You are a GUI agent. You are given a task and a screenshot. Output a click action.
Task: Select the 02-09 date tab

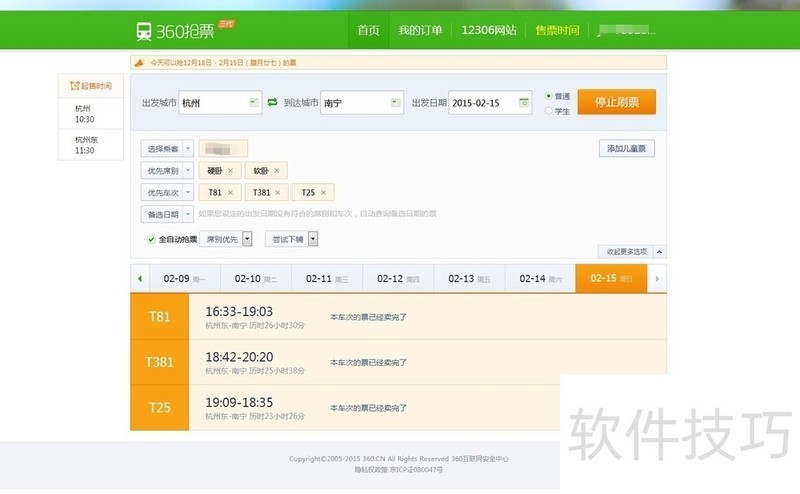pyautogui.click(x=185, y=279)
